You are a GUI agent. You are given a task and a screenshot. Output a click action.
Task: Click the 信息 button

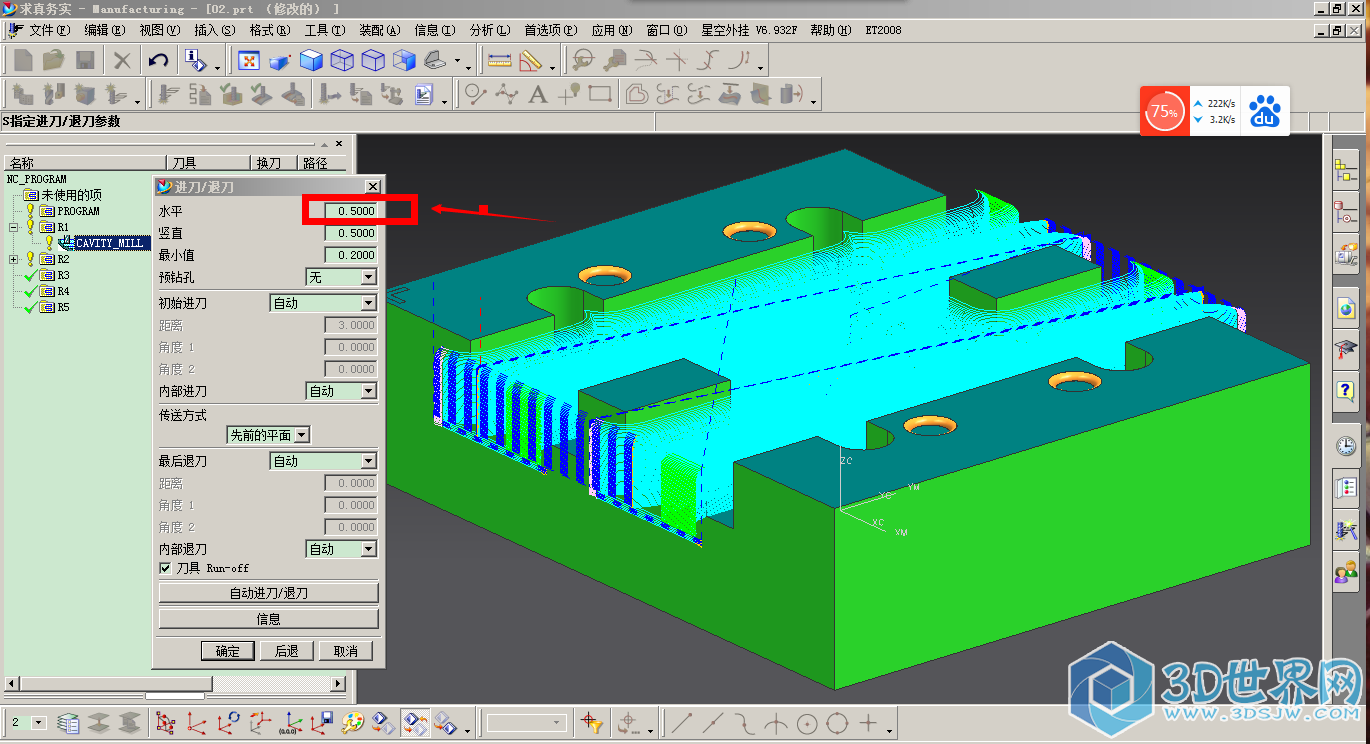pos(269,619)
